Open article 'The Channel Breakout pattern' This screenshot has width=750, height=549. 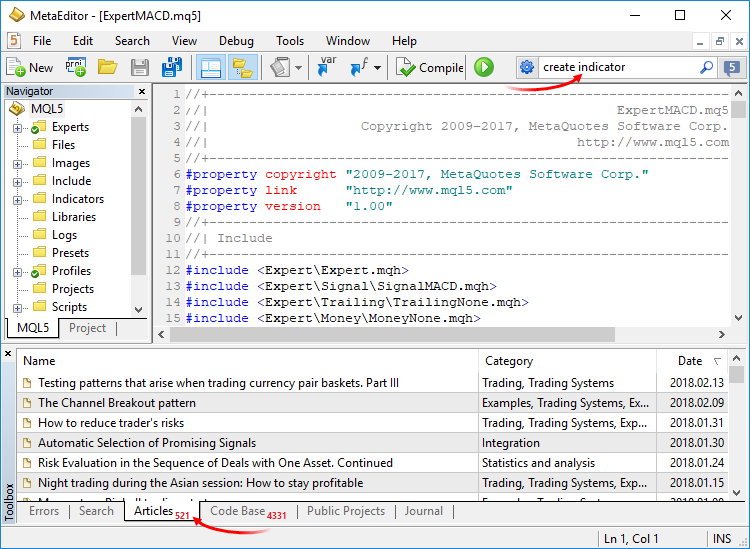pyautogui.click(x=117, y=403)
